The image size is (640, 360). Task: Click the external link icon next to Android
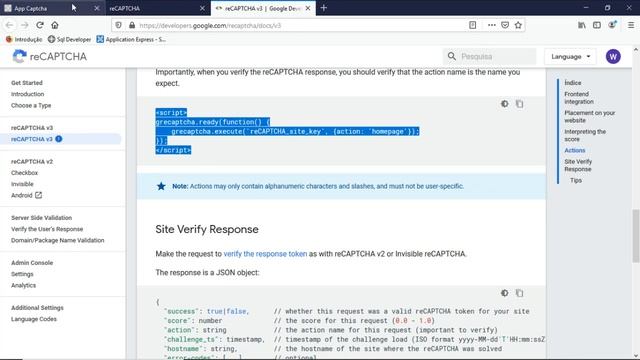38,195
